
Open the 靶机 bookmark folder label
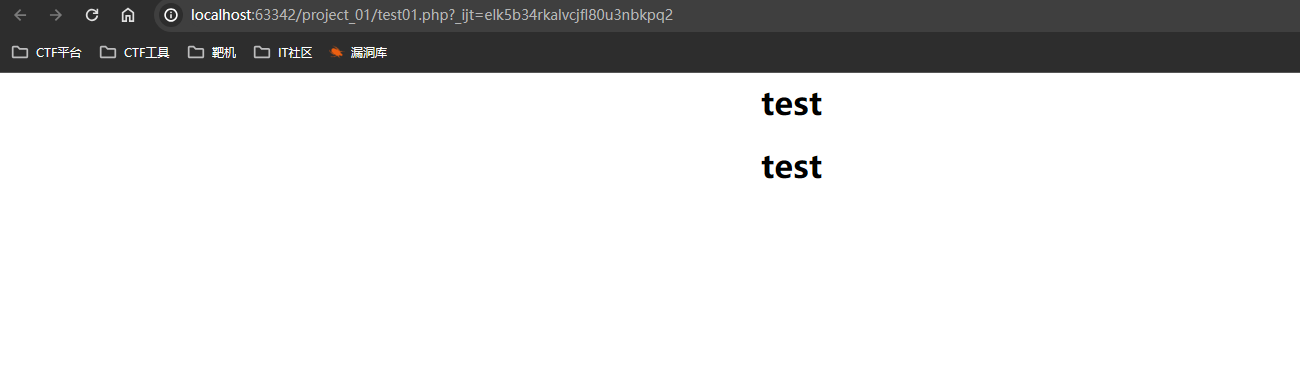click(224, 53)
